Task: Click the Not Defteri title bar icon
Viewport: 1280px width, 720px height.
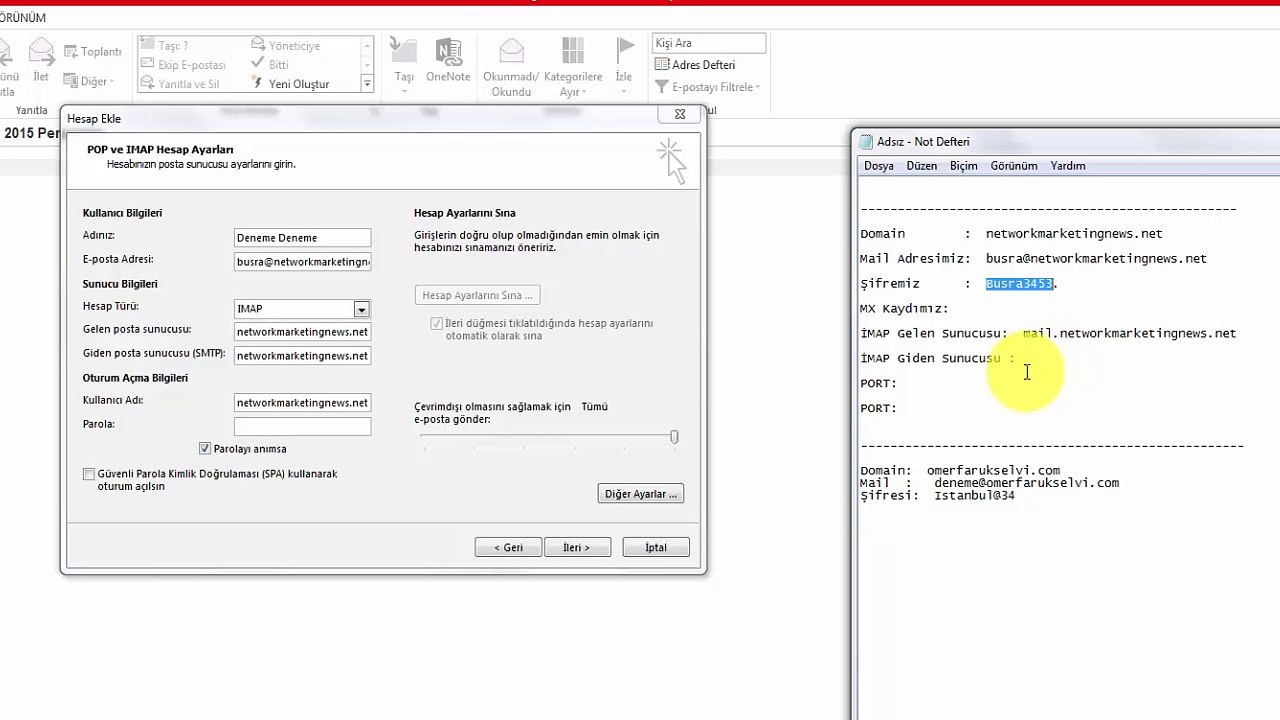Action: 866,142
